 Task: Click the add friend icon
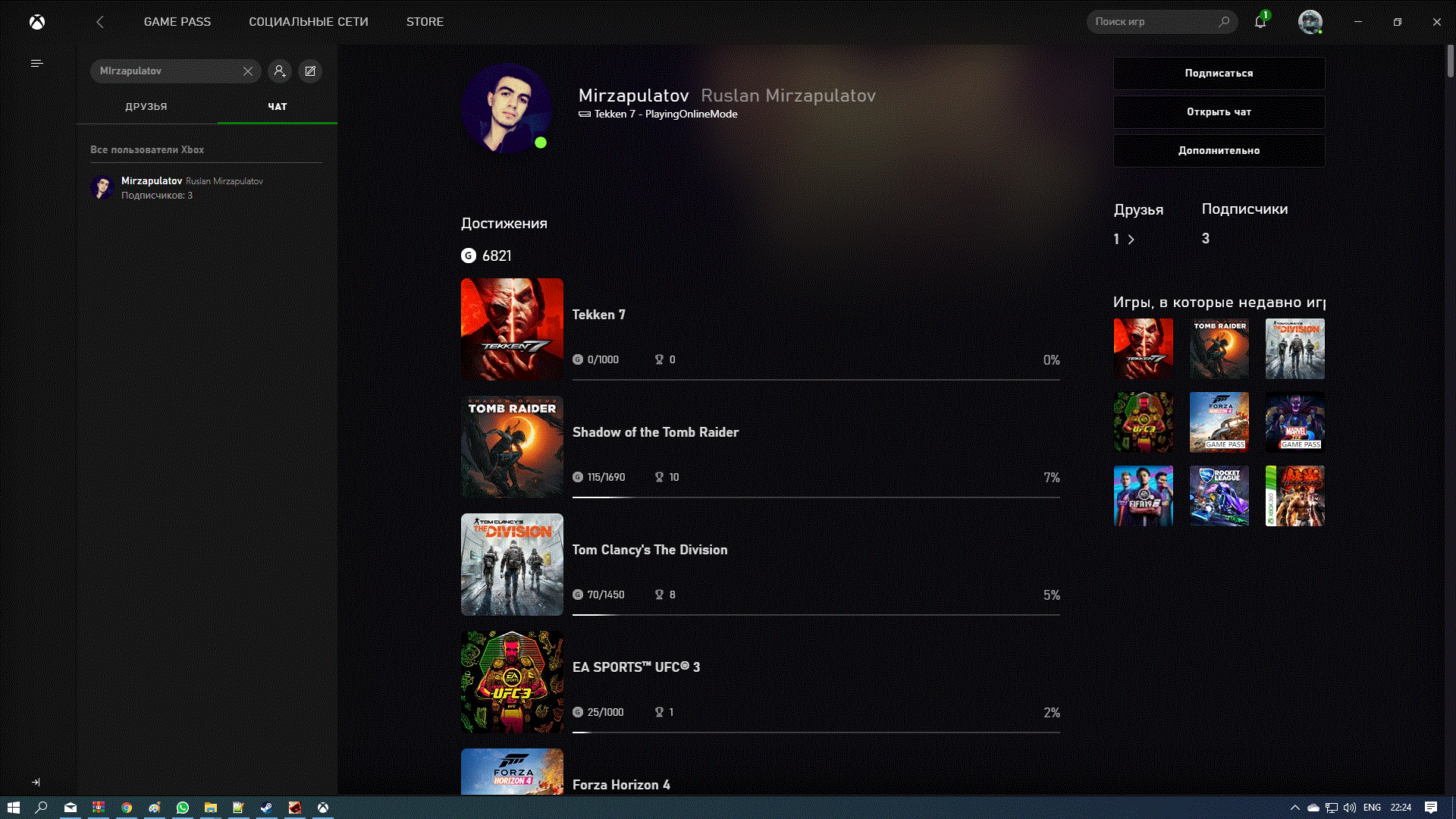click(x=280, y=71)
